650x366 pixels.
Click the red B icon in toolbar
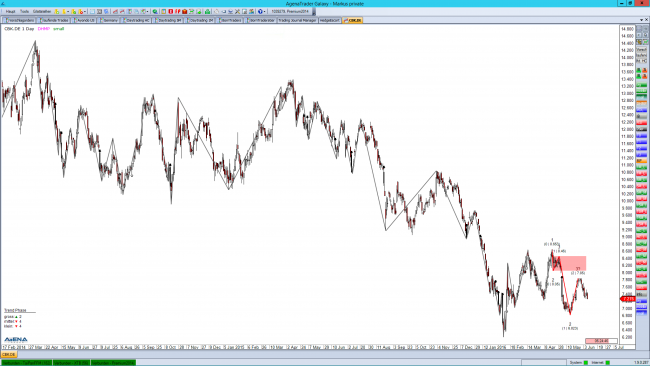[x=170, y=11]
